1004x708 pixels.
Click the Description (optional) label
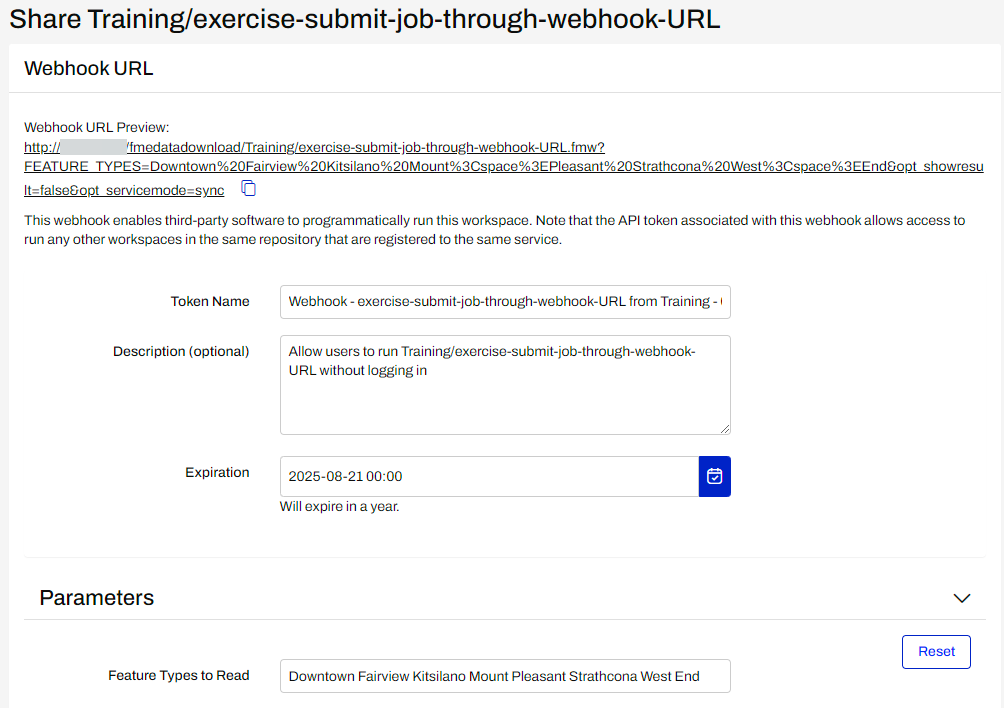click(181, 351)
